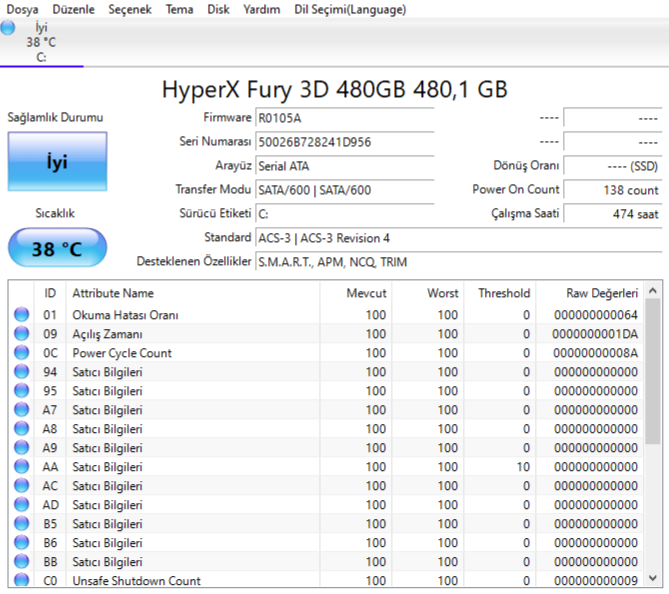
Task: Click the İyi health status button
Action: click(57, 163)
